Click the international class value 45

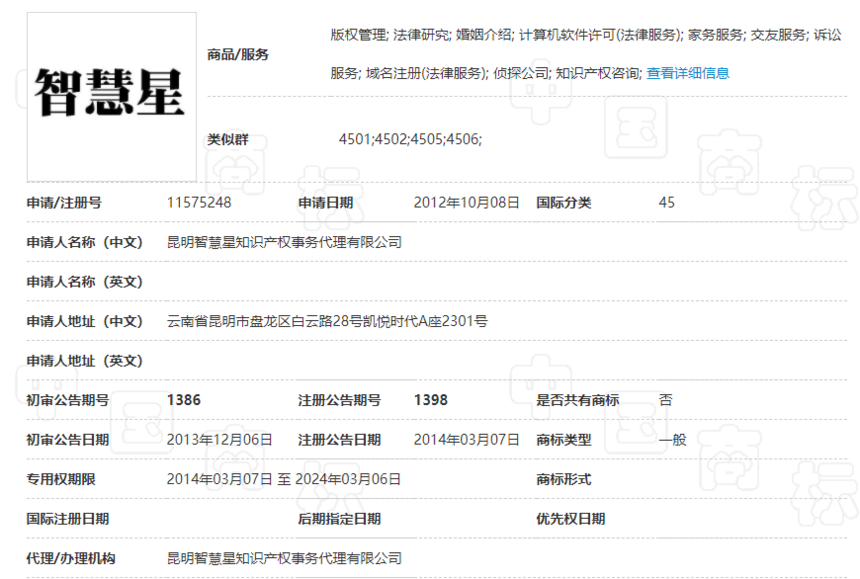tap(666, 203)
